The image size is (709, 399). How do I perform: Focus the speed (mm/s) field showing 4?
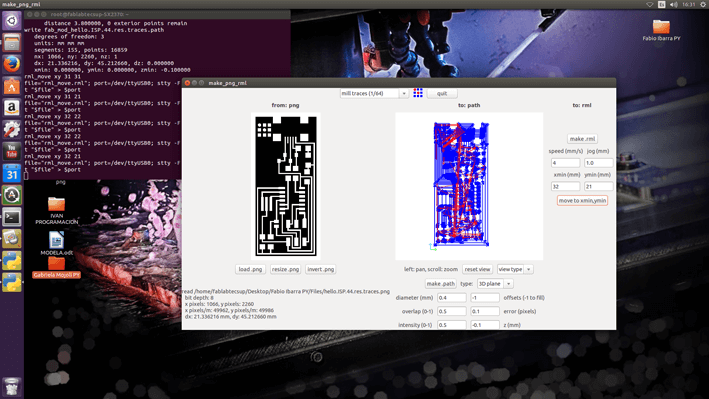[565, 163]
